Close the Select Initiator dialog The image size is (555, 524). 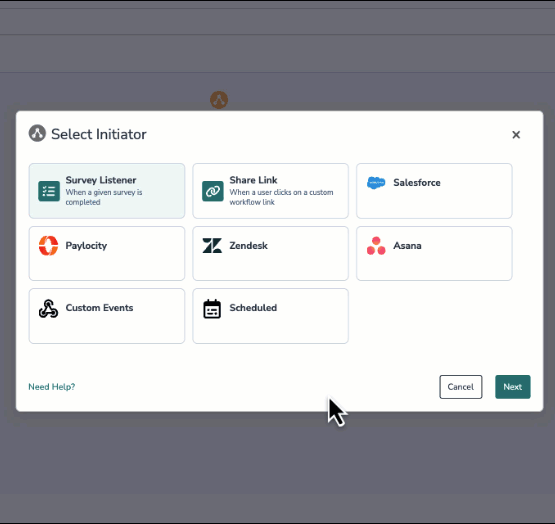[x=516, y=135]
